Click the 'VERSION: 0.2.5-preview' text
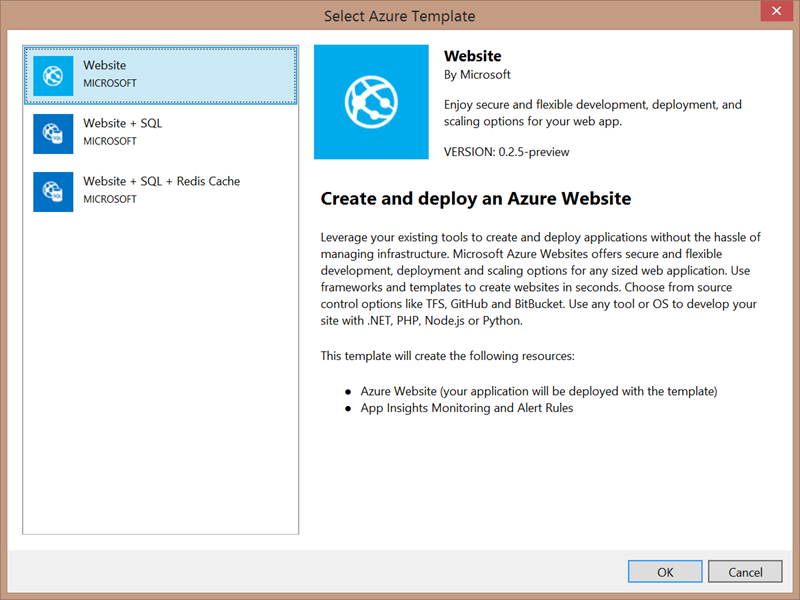This screenshot has width=800, height=600. click(x=507, y=152)
